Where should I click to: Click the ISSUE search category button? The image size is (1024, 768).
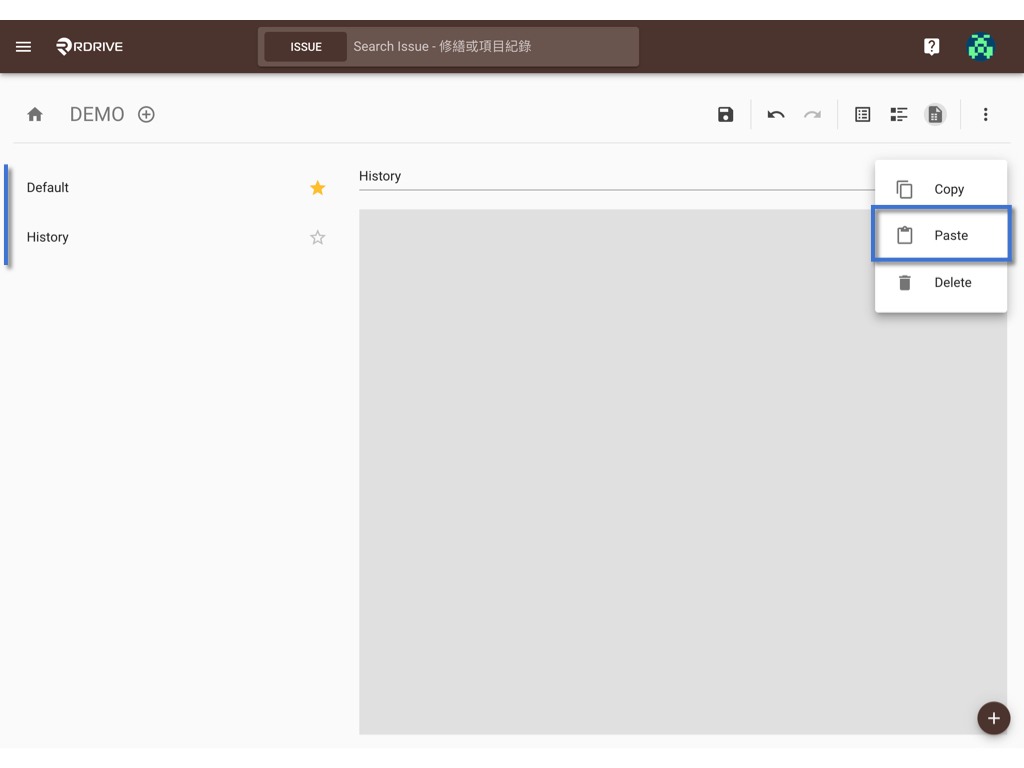coord(306,47)
